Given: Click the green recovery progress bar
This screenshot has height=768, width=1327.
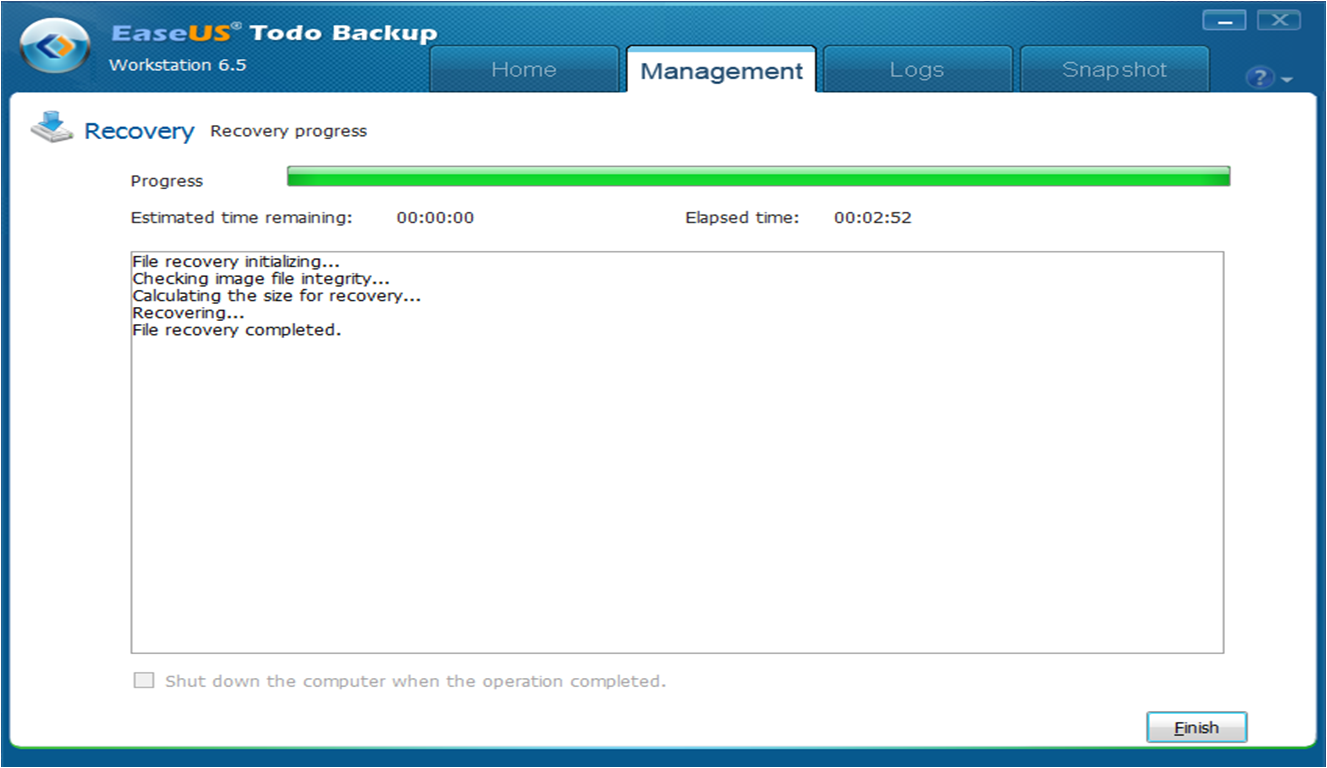Looking at the screenshot, I should [758, 177].
